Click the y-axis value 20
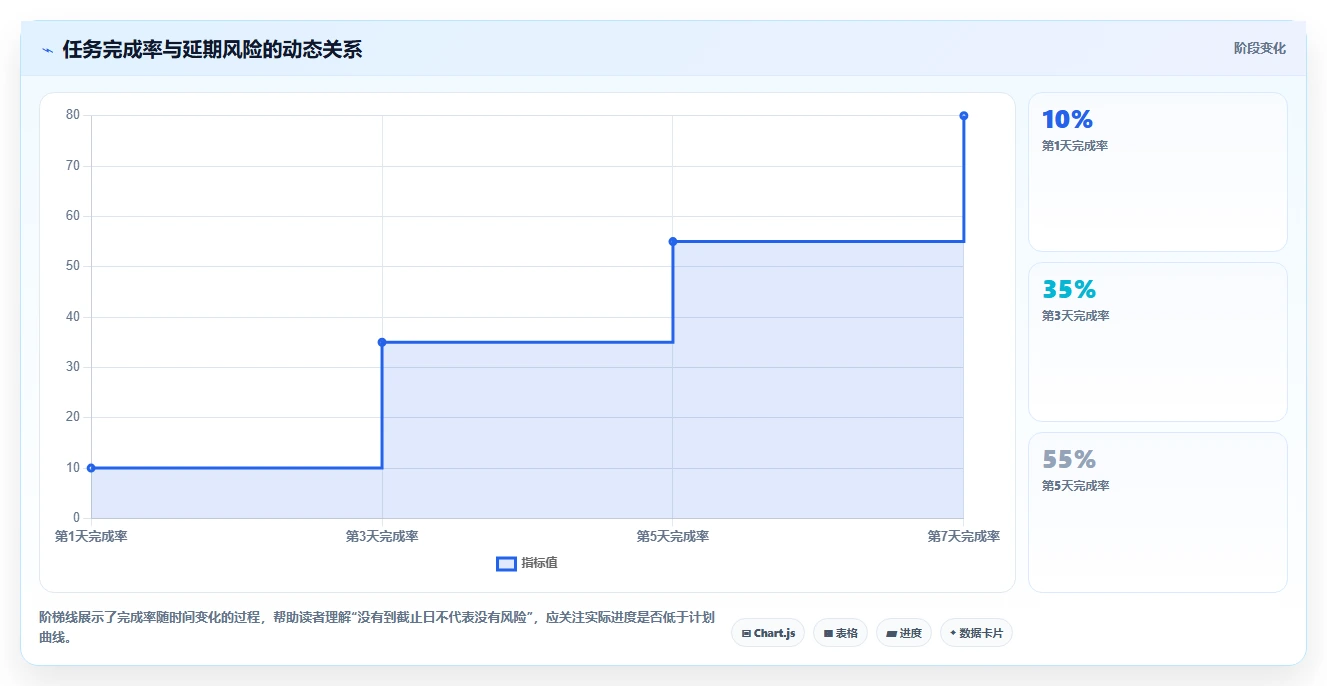This screenshot has height=686, width=1327. point(73,417)
